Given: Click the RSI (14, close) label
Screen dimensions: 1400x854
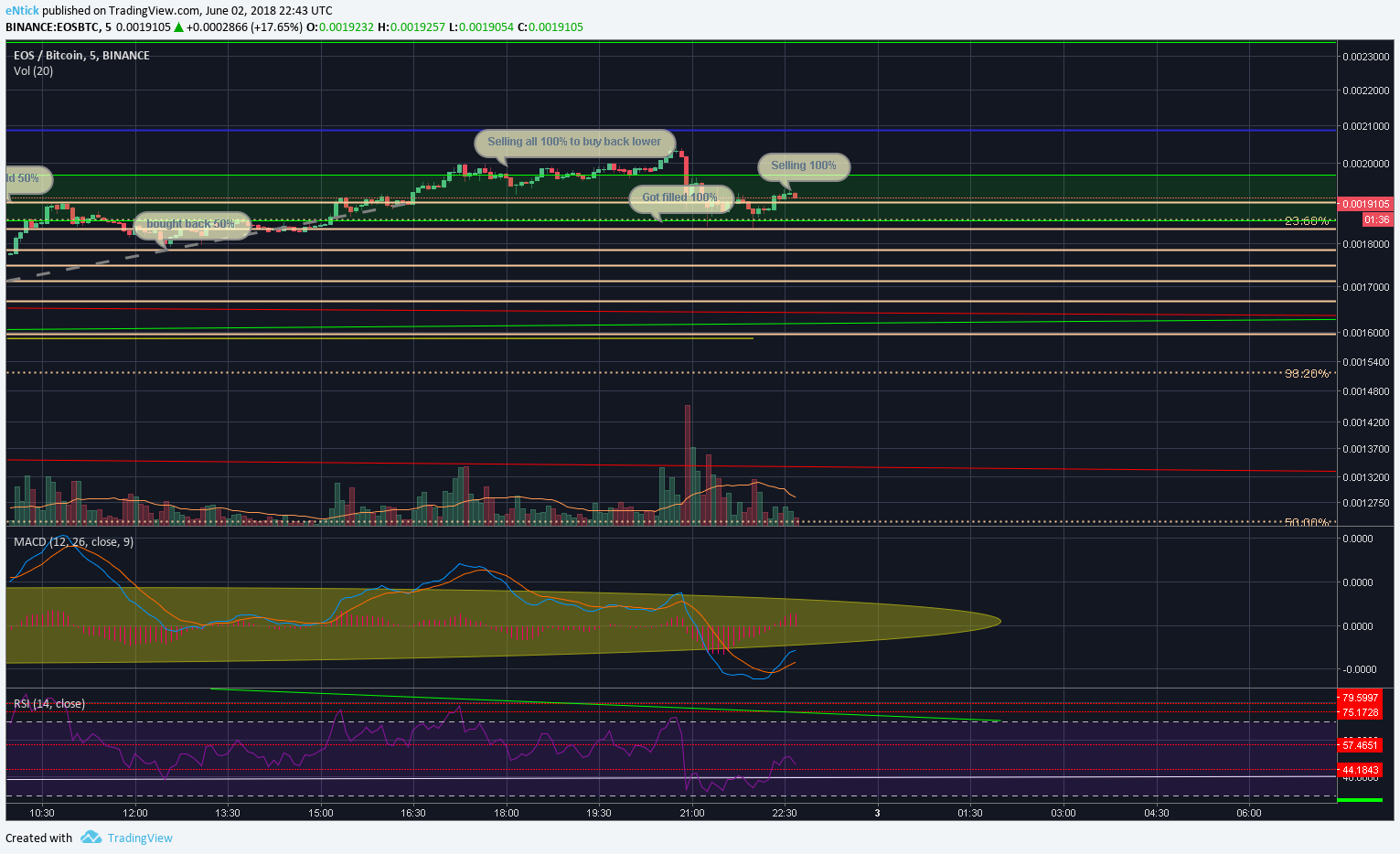Looking at the screenshot, I should click(x=49, y=703).
